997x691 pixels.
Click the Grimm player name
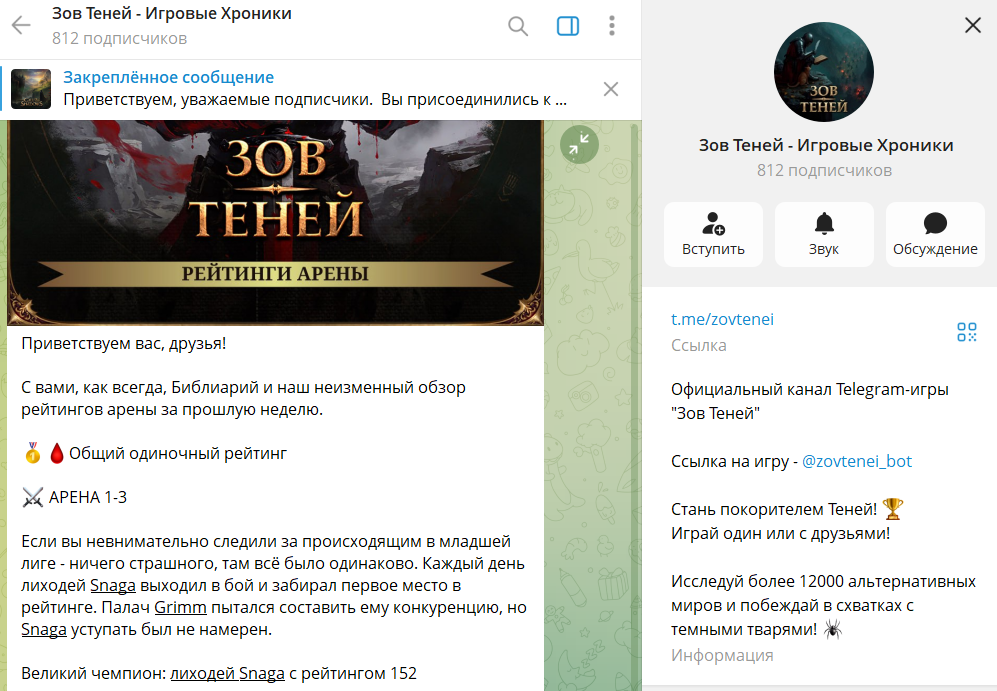(x=181, y=608)
